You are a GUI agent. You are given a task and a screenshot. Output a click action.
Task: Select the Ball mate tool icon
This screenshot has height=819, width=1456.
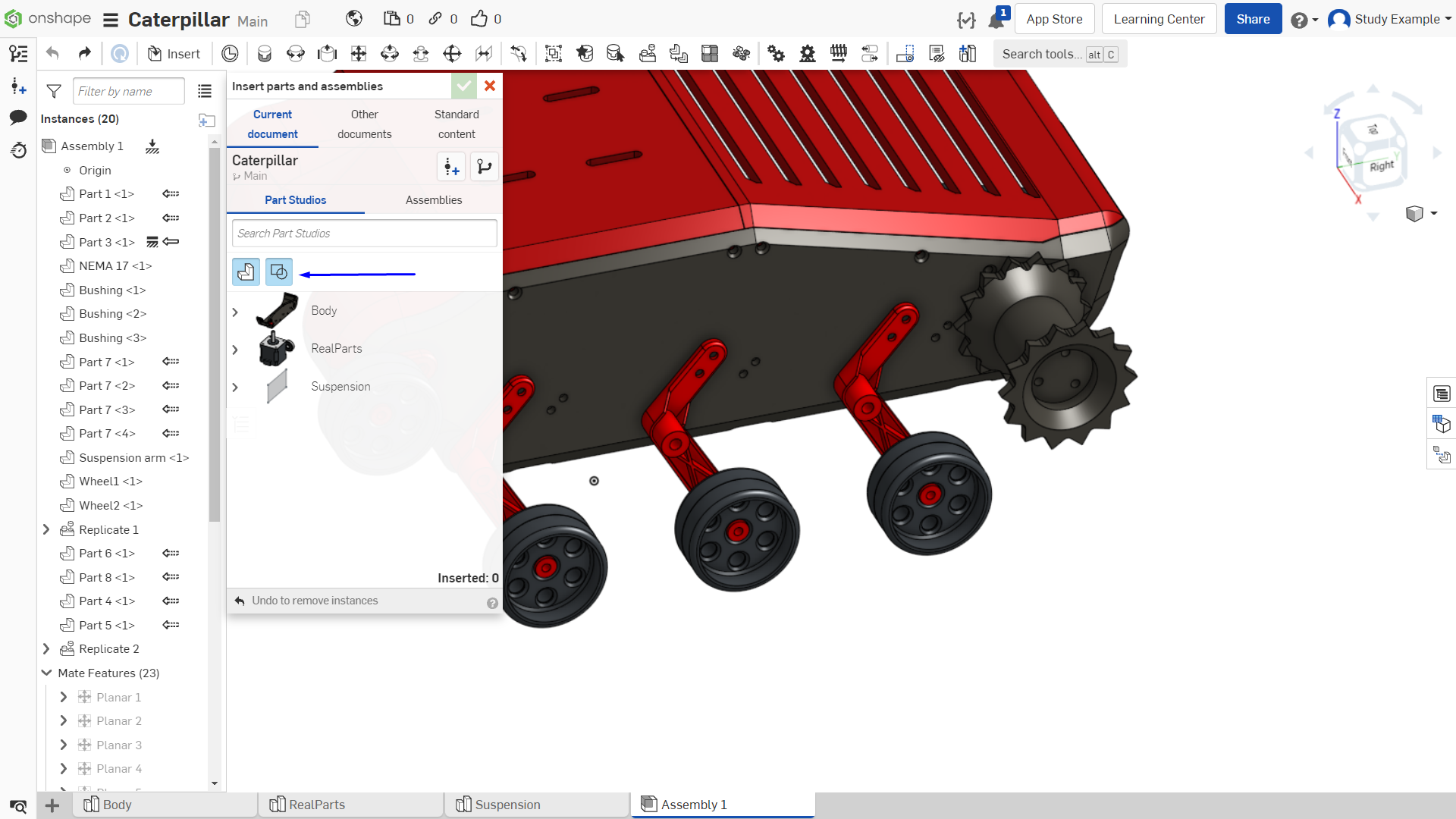pyautogui.click(x=452, y=54)
